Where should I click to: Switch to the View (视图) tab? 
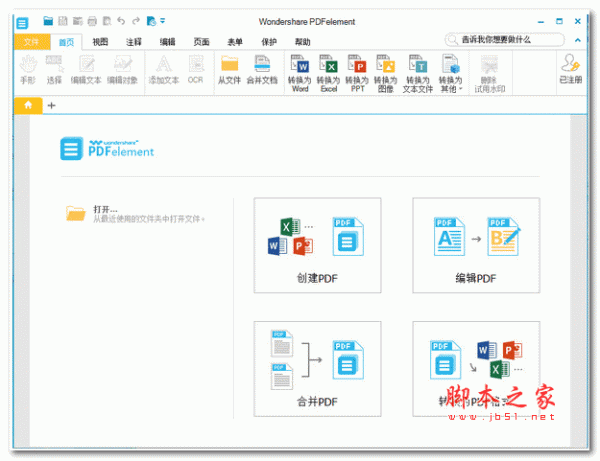click(x=100, y=42)
